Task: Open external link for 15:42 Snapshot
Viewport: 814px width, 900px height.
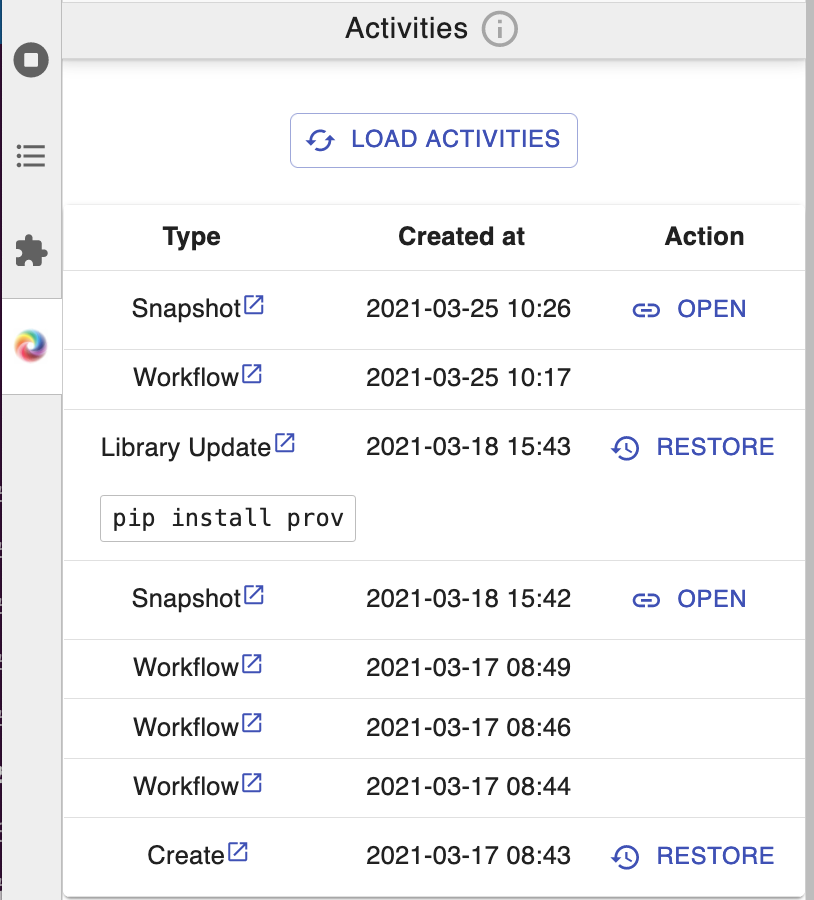Action: (254, 596)
